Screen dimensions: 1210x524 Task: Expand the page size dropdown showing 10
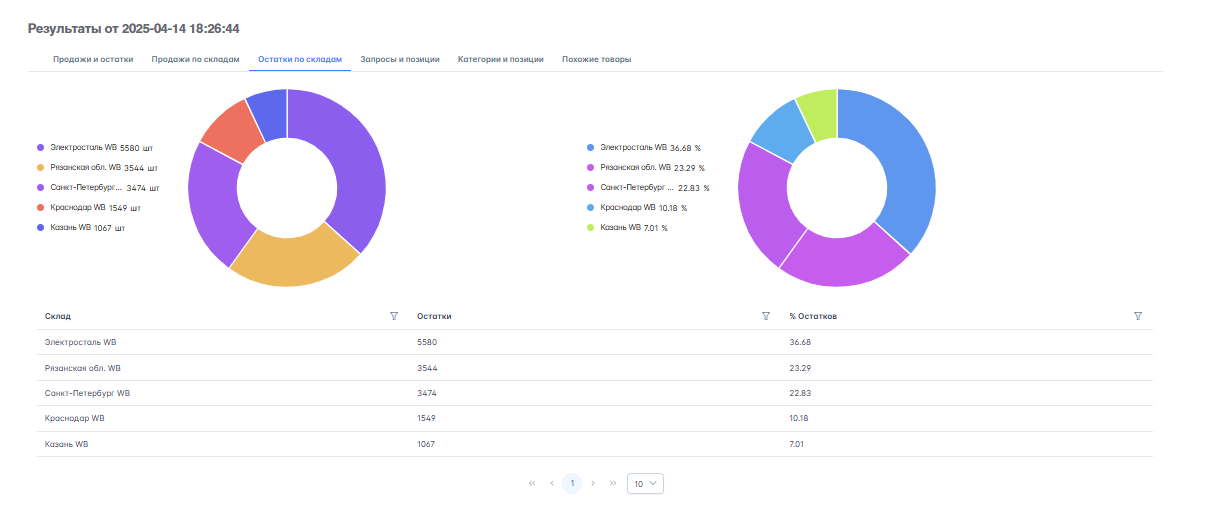(645, 483)
